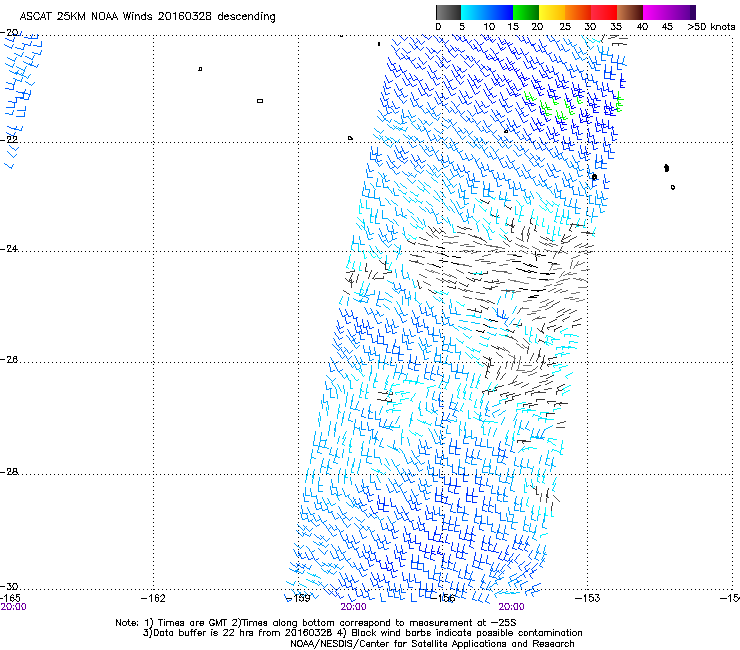Click the '10' label under the color bar
This screenshot has width=740, height=650.
(489, 27)
